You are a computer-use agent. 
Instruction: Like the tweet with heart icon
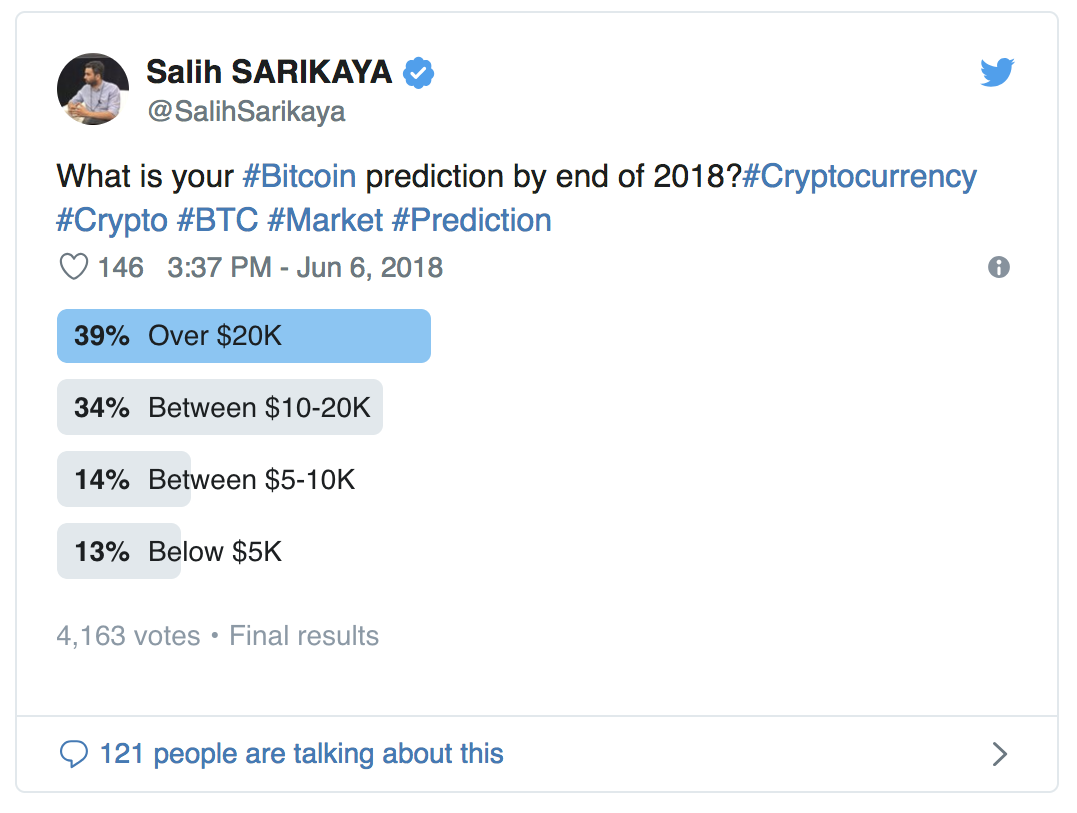click(x=74, y=268)
